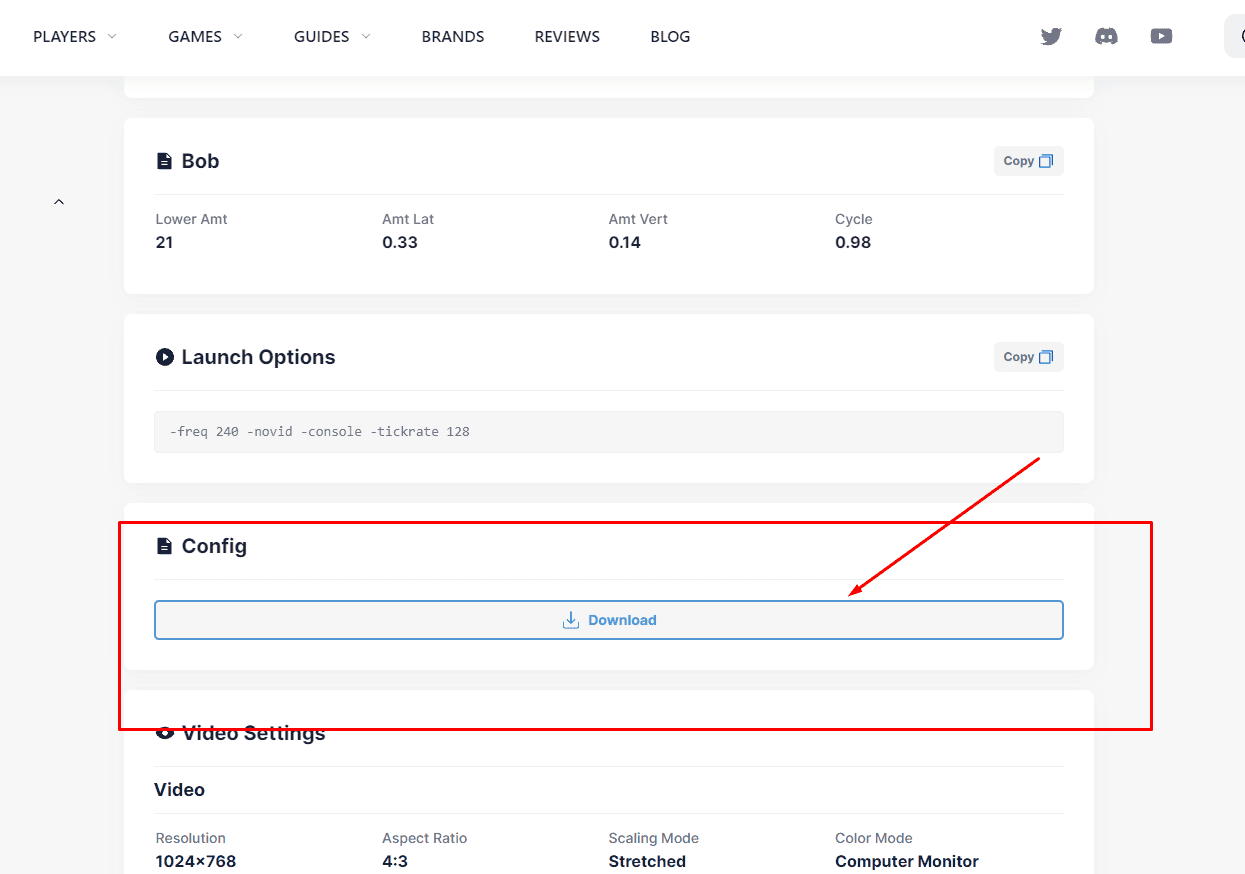Click the eye icon beside Video Settings

point(165,733)
